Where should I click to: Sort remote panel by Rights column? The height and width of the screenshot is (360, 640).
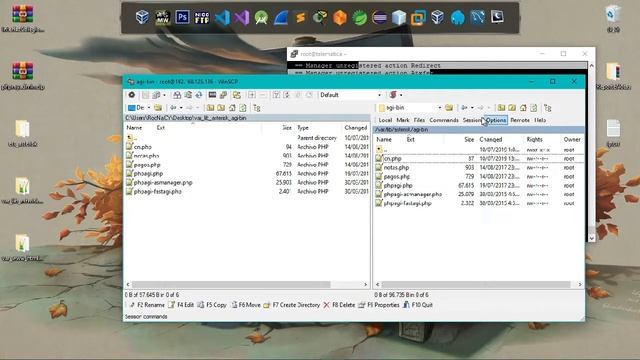tap(535, 140)
